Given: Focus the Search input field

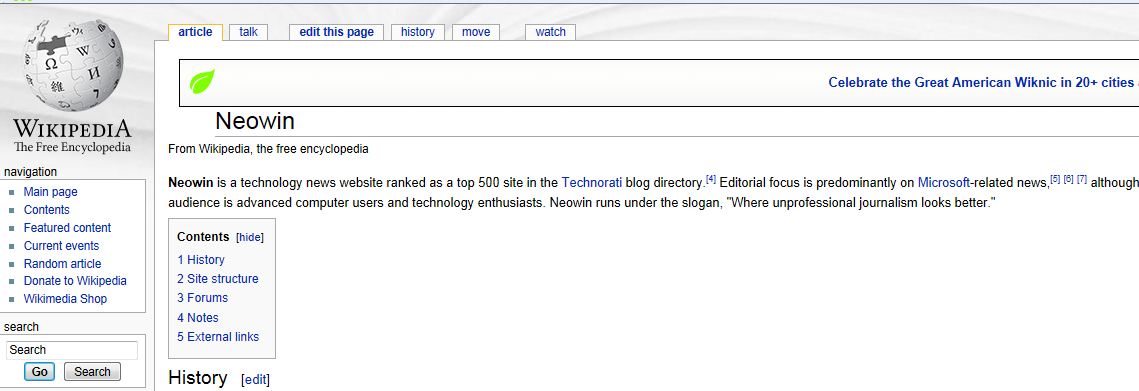Looking at the screenshot, I should click(x=71, y=350).
